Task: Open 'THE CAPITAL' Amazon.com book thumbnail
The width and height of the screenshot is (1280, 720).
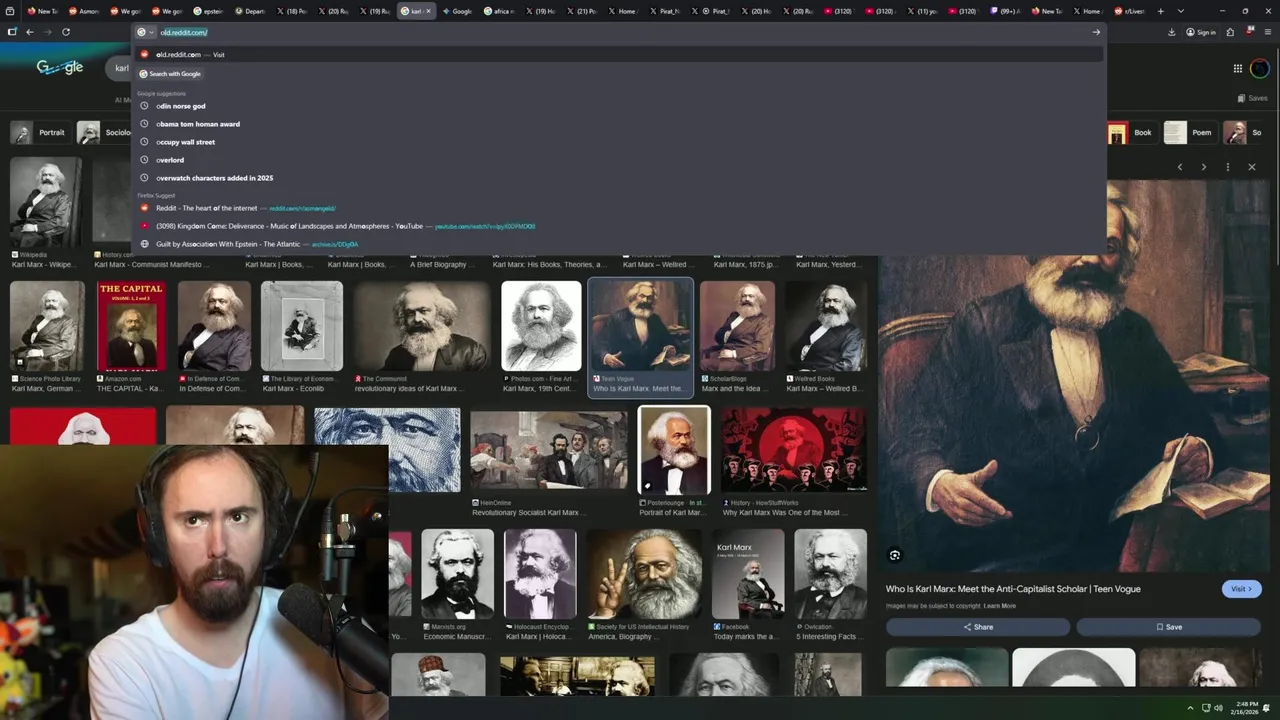Action: coord(131,326)
